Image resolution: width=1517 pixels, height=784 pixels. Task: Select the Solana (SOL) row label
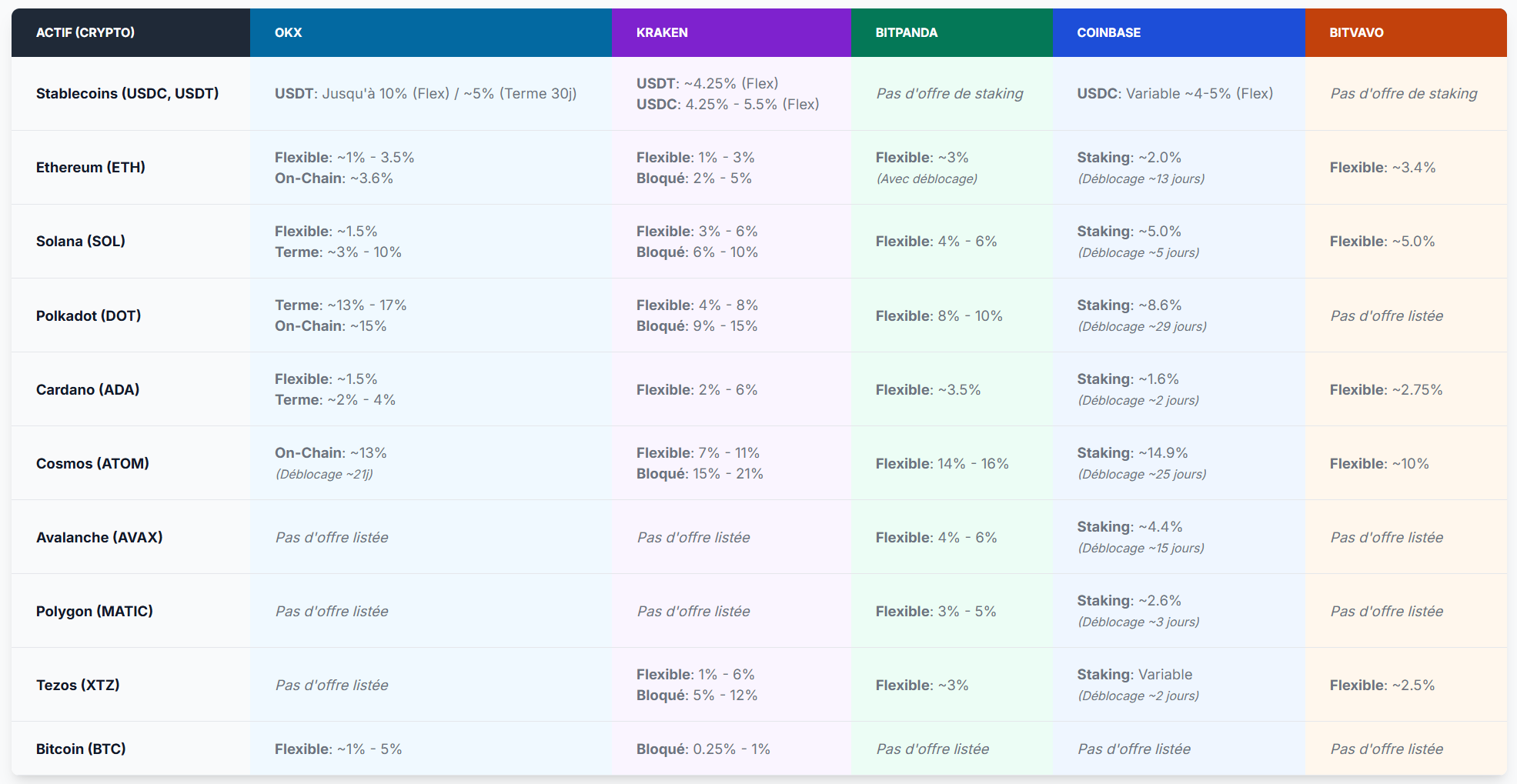81,242
